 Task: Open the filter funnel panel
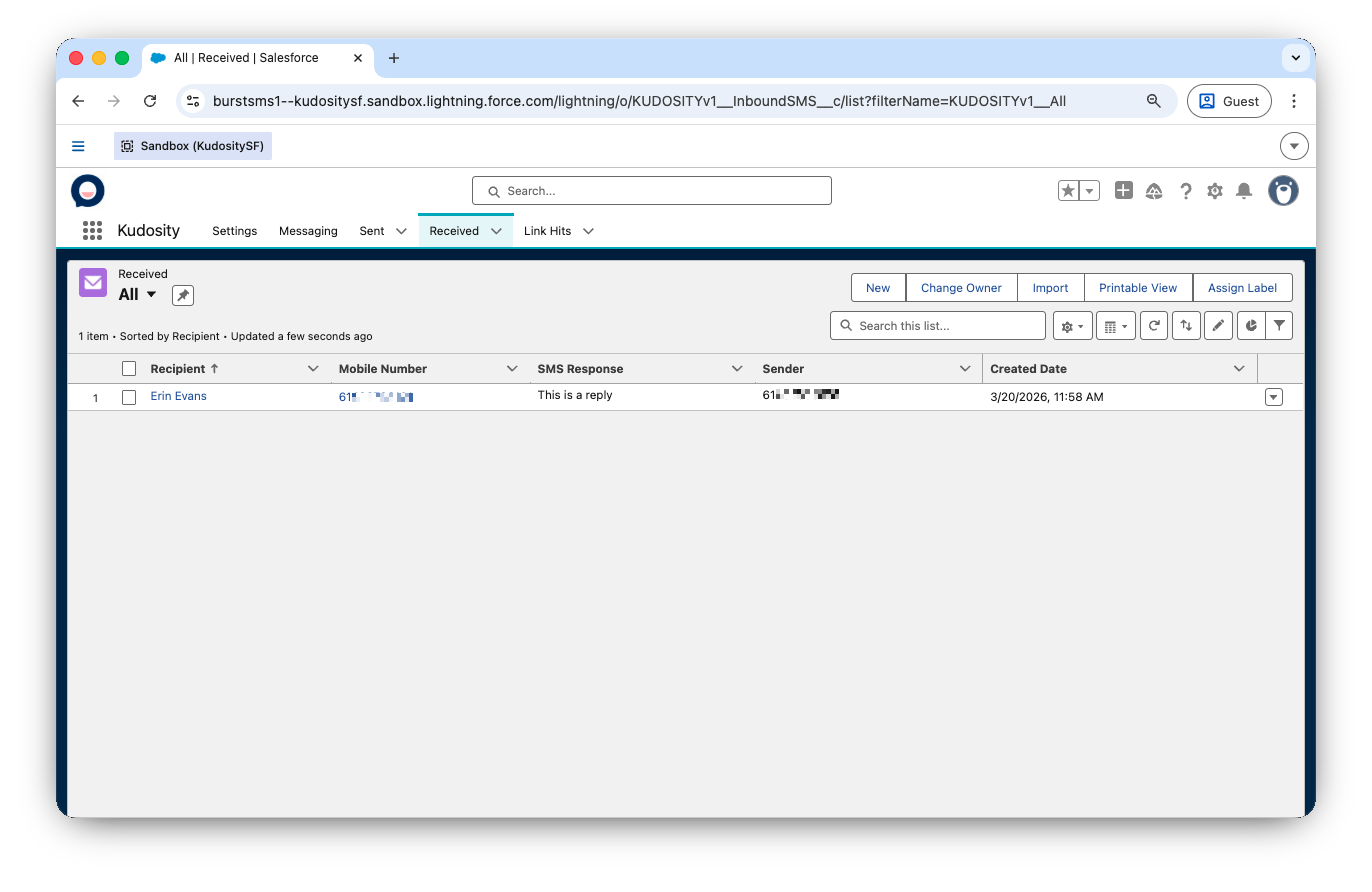coord(1279,326)
